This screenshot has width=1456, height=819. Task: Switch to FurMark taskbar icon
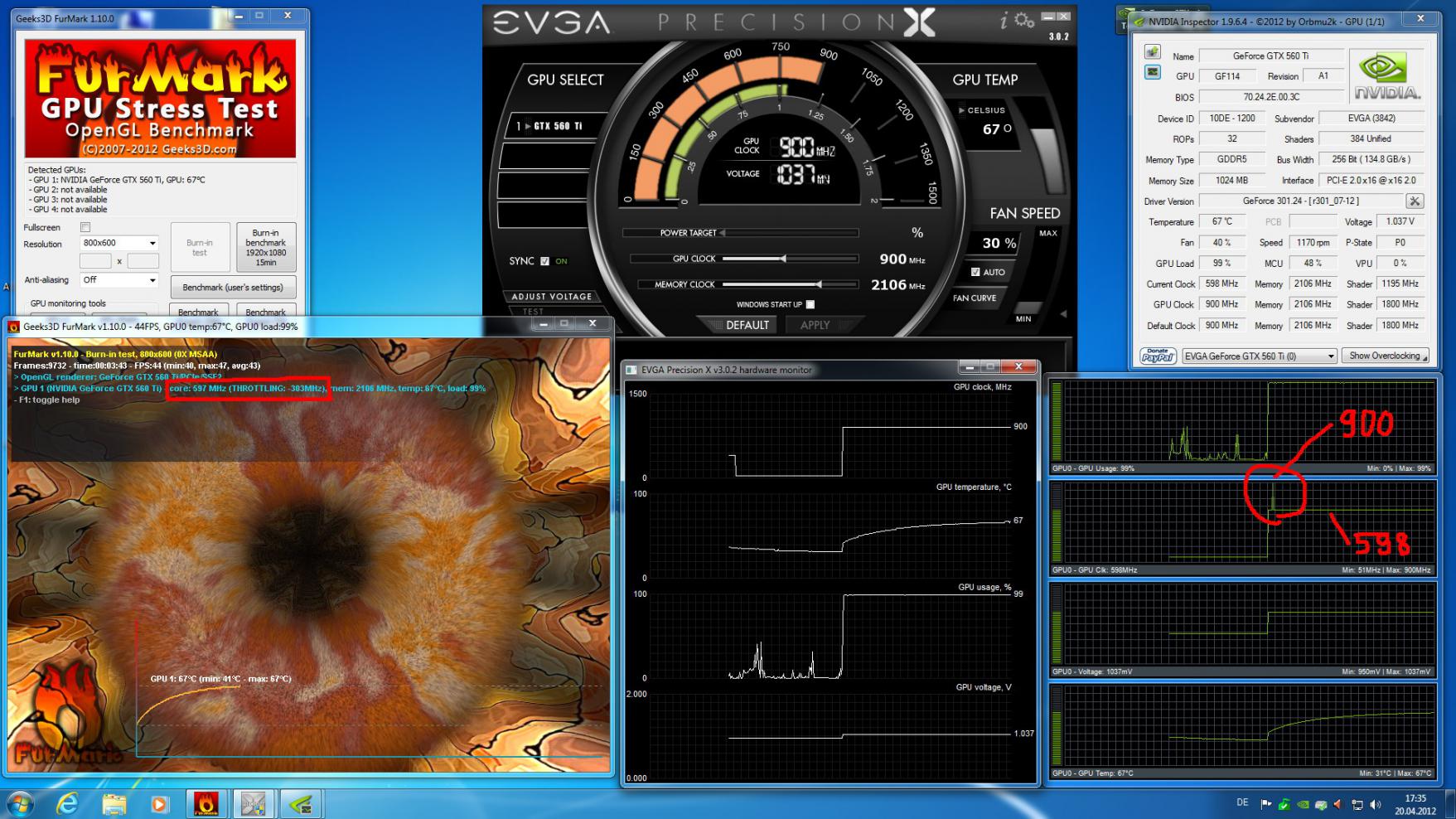coord(206,803)
